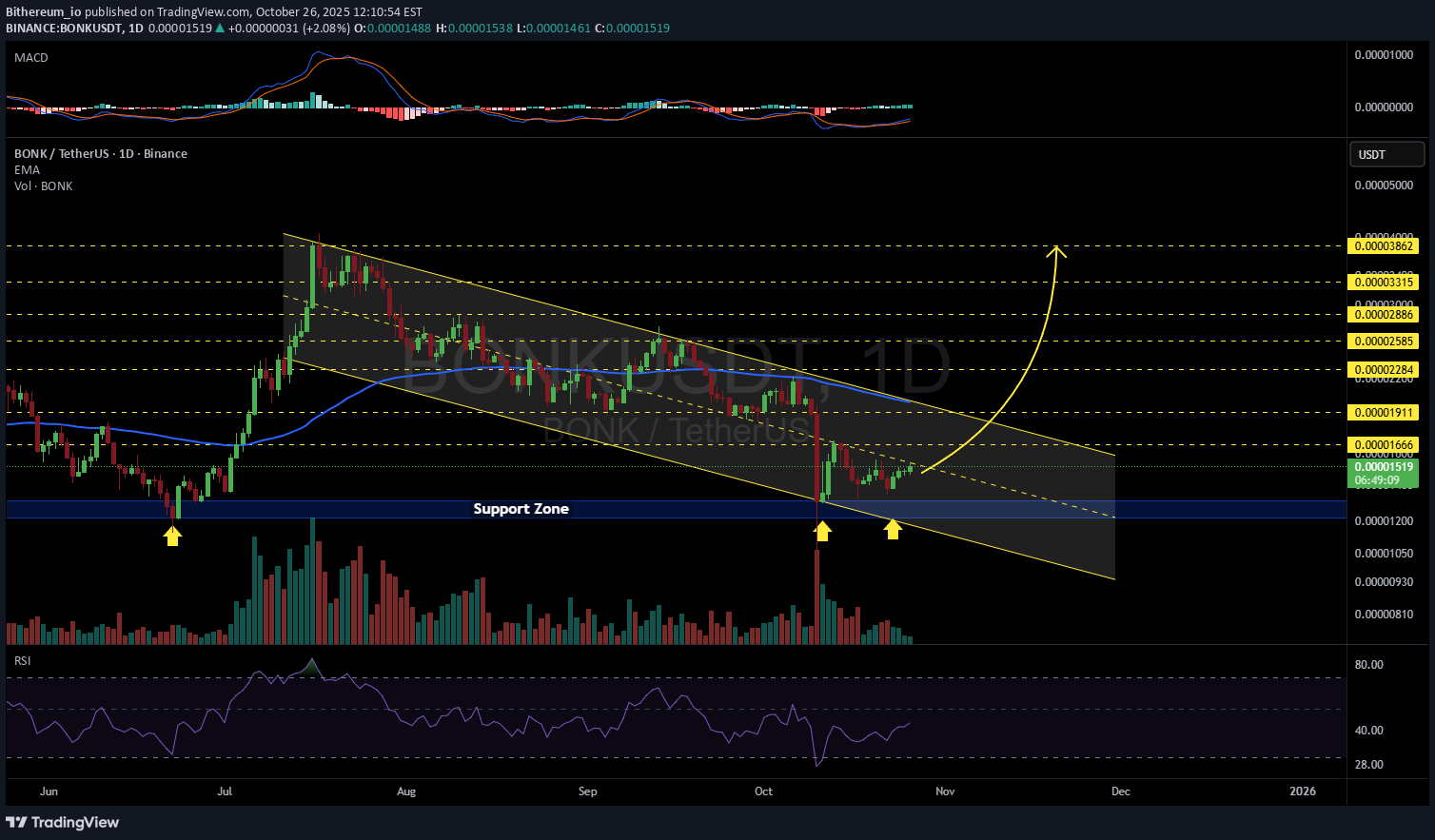Open the USDT currency selector
1435x840 pixels.
[x=1386, y=154]
